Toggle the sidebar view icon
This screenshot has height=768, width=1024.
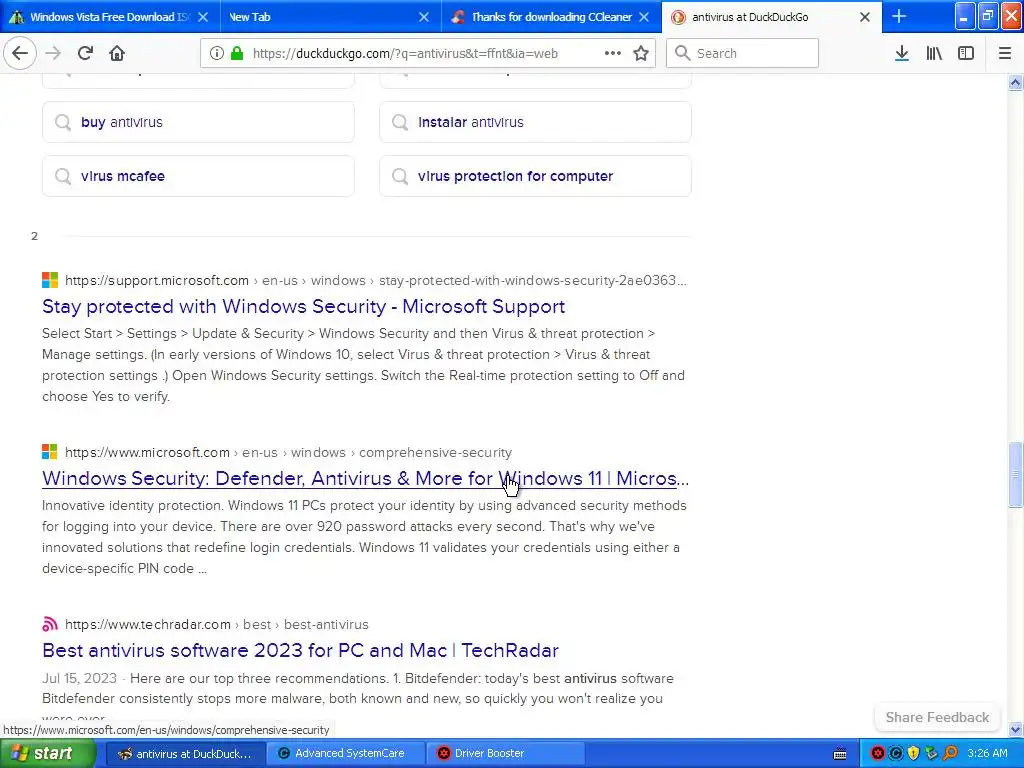[966, 53]
